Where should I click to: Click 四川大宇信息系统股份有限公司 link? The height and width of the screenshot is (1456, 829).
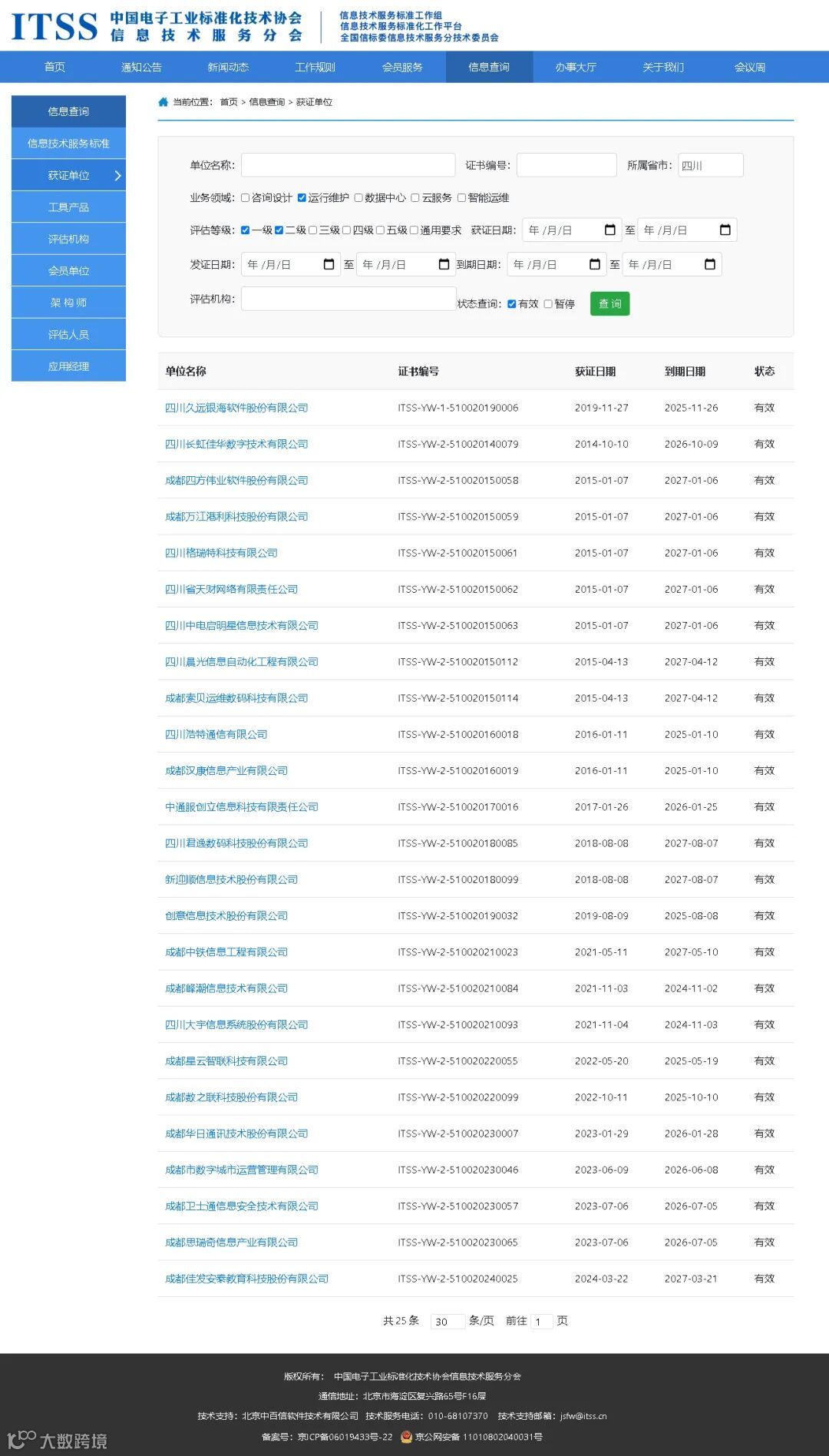(x=236, y=1024)
